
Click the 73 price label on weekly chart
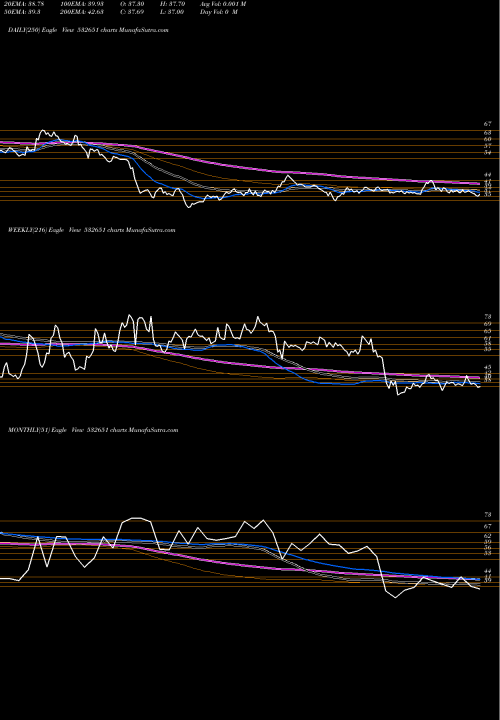[x=488, y=316]
